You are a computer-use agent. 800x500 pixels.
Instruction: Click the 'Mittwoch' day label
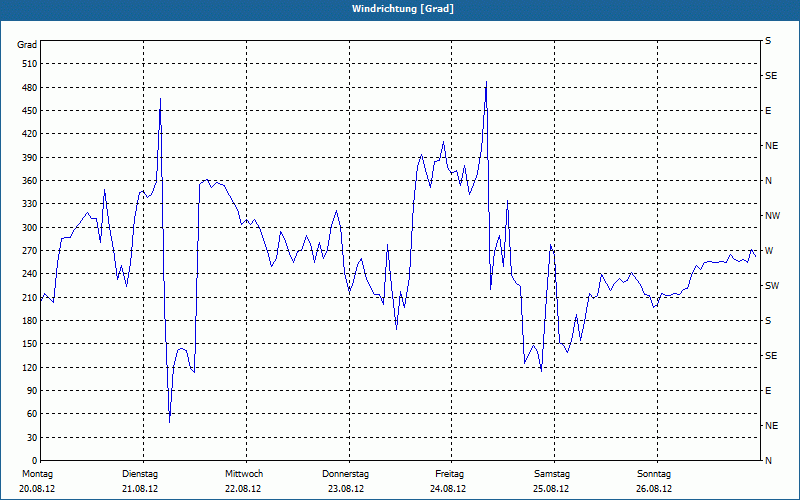244,474
